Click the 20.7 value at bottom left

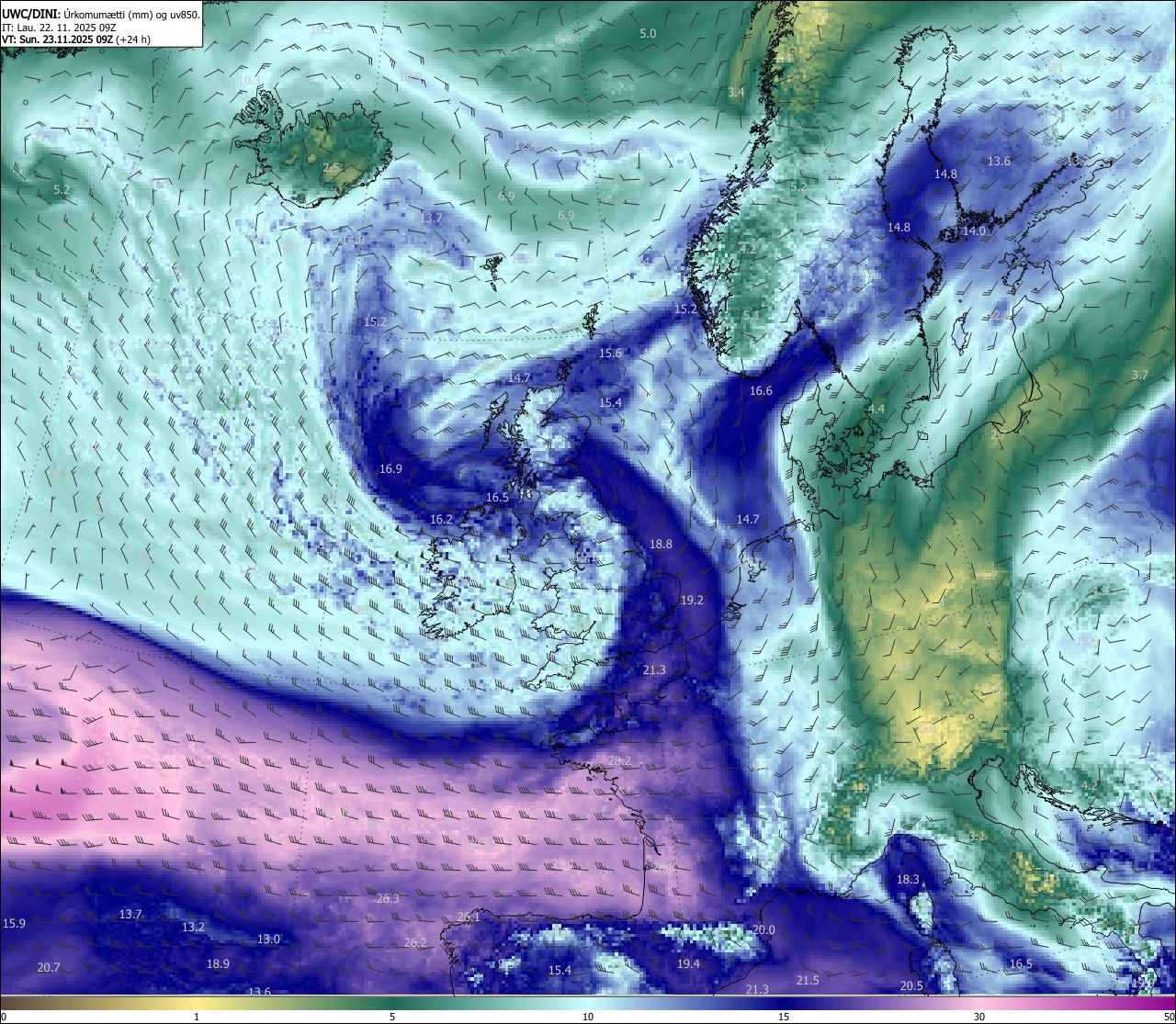(x=49, y=967)
